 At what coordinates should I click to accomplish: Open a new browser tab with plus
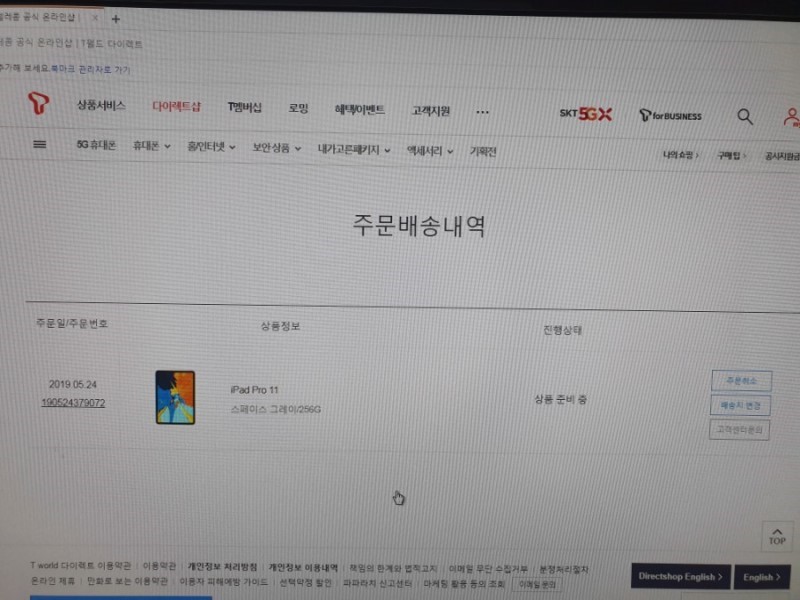click(x=116, y=19)
